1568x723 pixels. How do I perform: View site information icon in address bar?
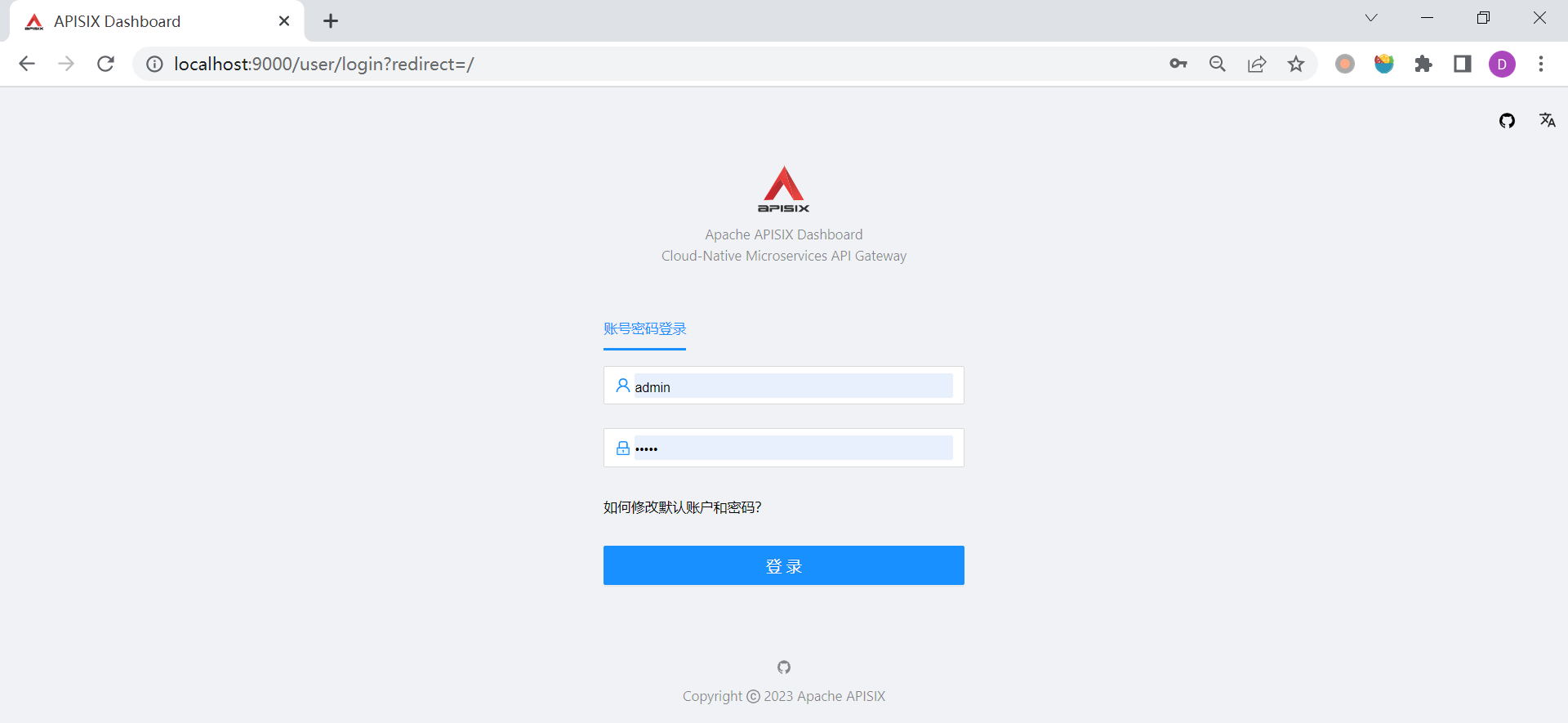coord(154,64)
